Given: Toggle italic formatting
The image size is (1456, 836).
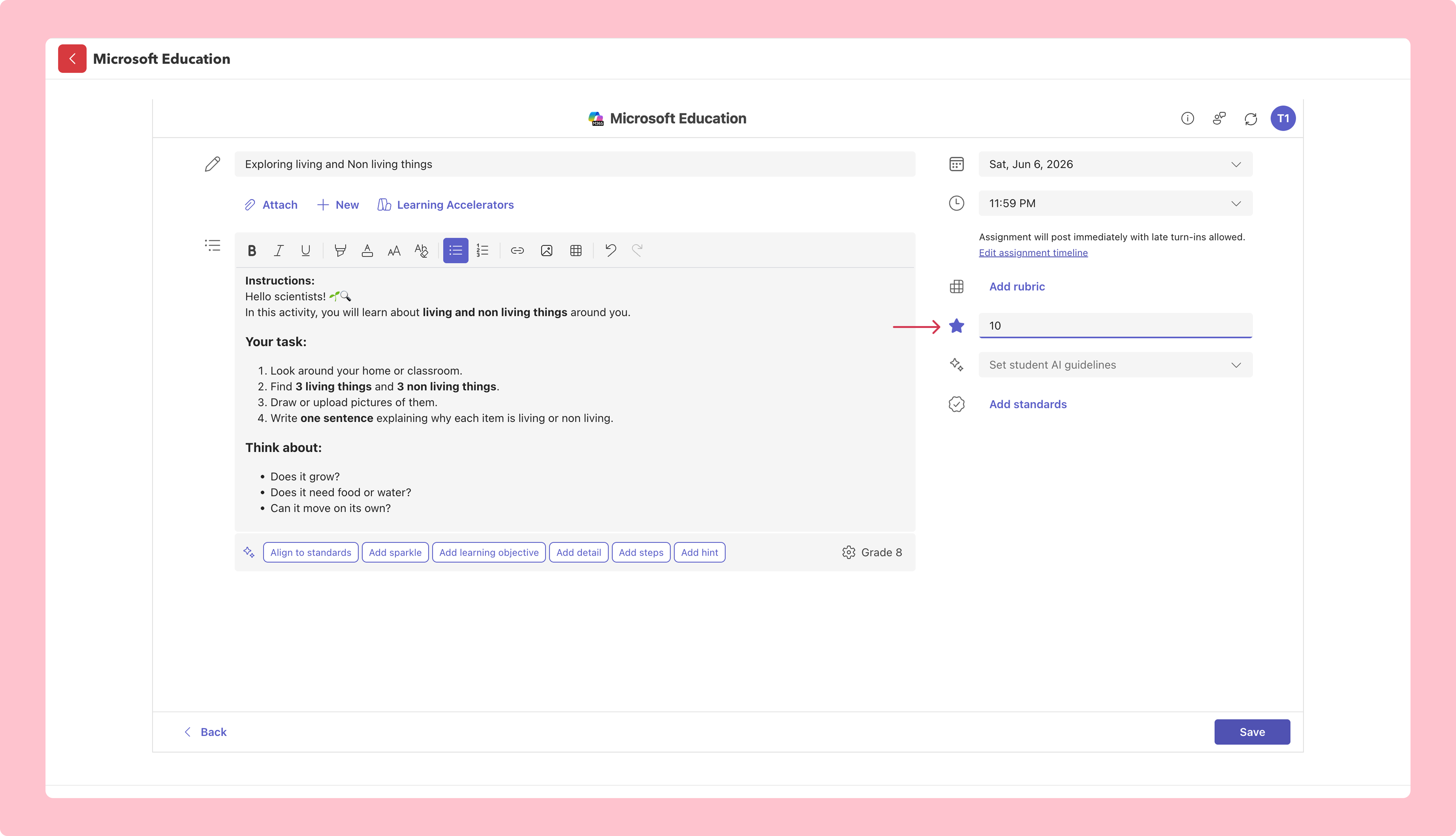Looking at the screenshot, I should (x=278, y=250).
